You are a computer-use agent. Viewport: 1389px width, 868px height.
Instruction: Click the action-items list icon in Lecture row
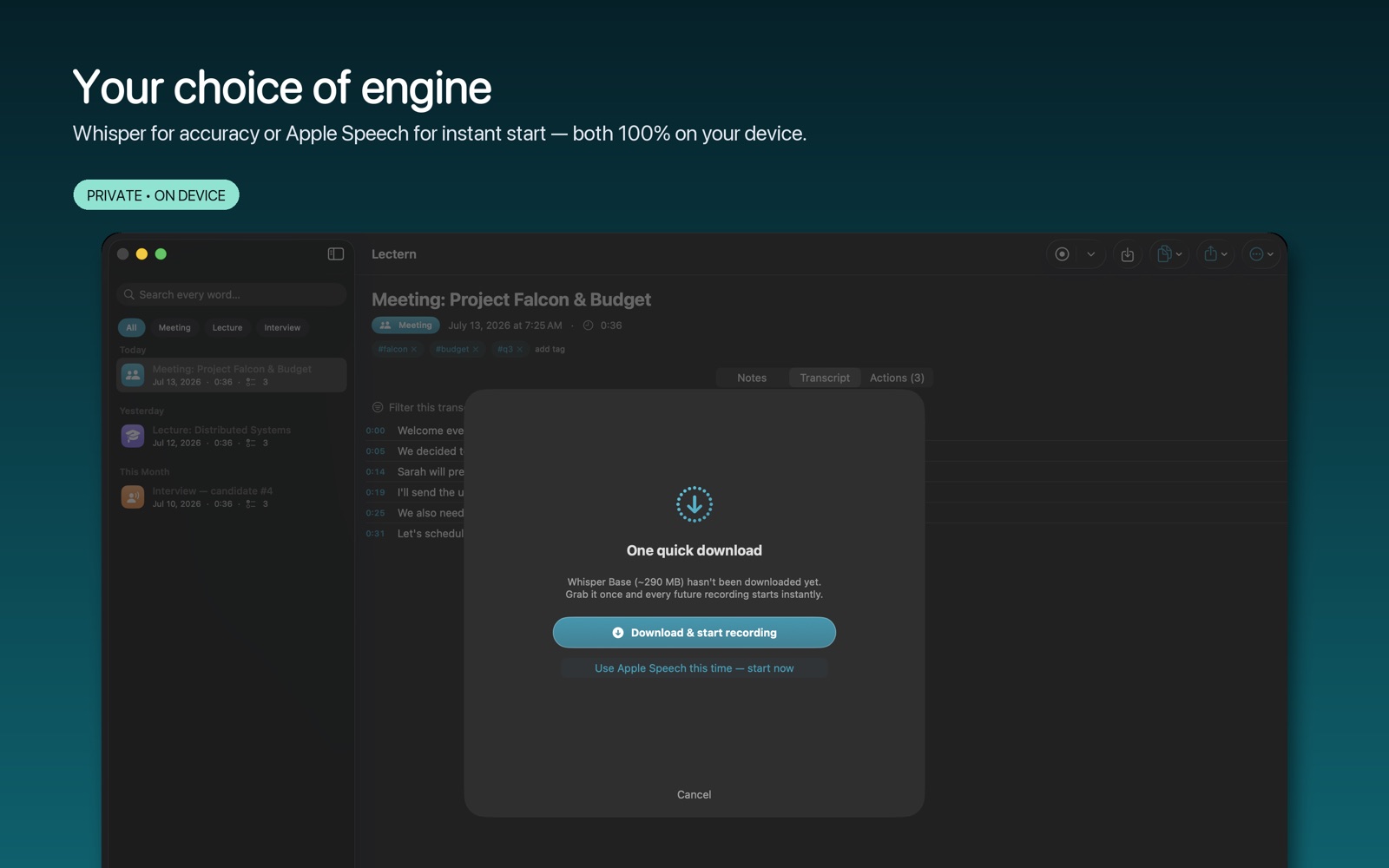pos(251,443)
